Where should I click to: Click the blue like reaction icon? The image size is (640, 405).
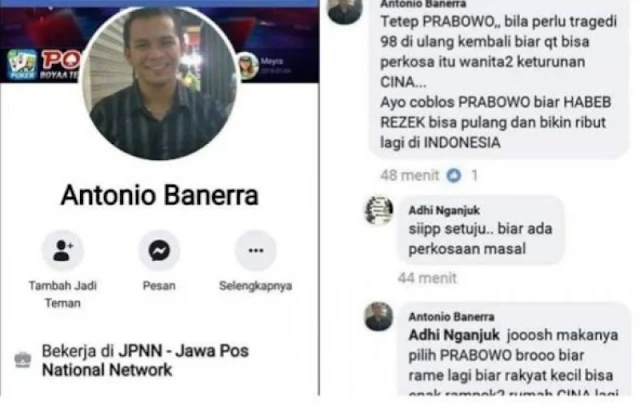pyautogui.click(x=453, y=176)
